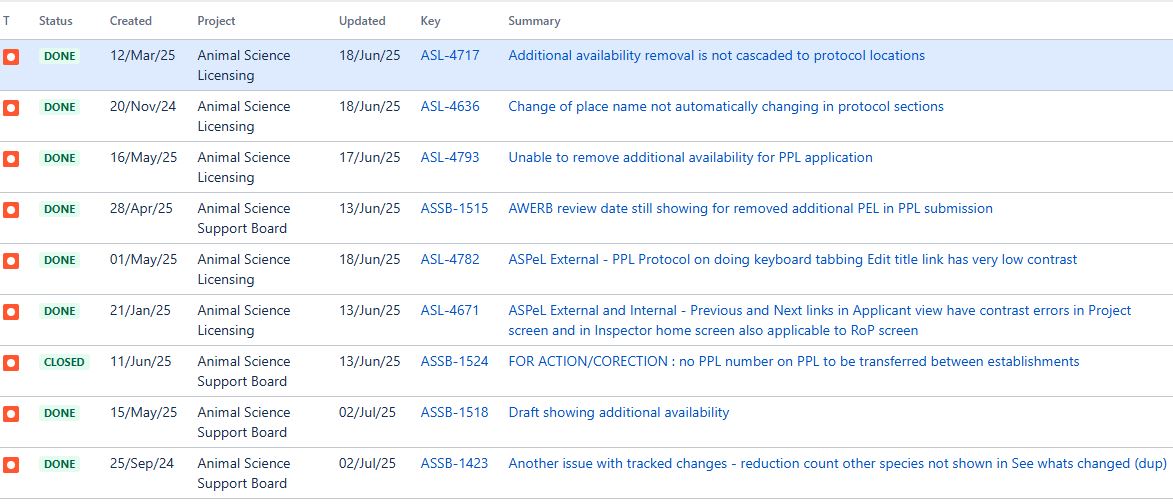Open the AWERB review date summary link

click(x=750, y=208)
